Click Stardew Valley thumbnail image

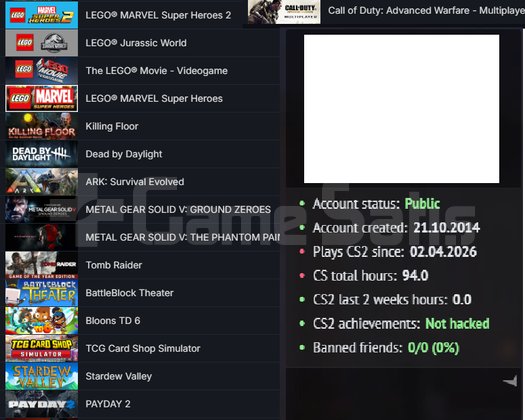click(x=42, y=376)
